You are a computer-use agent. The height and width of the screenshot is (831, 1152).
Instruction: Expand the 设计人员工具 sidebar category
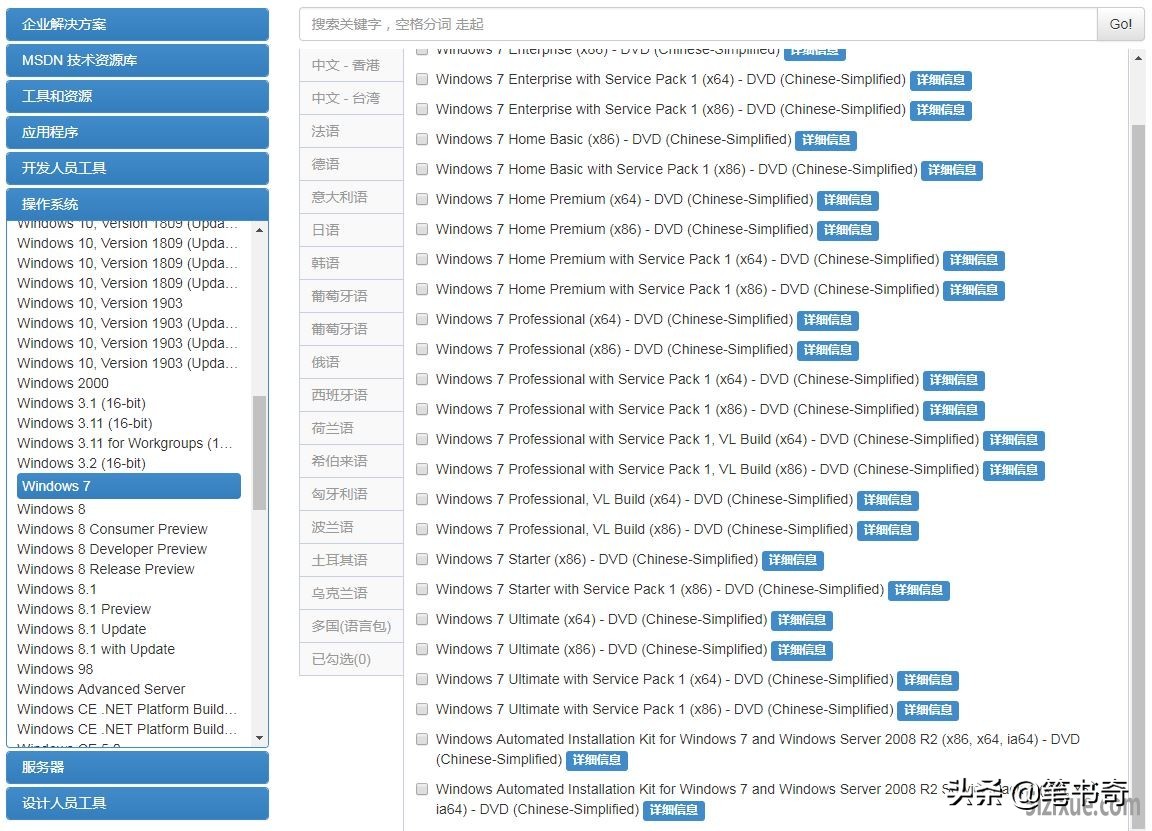137,803
